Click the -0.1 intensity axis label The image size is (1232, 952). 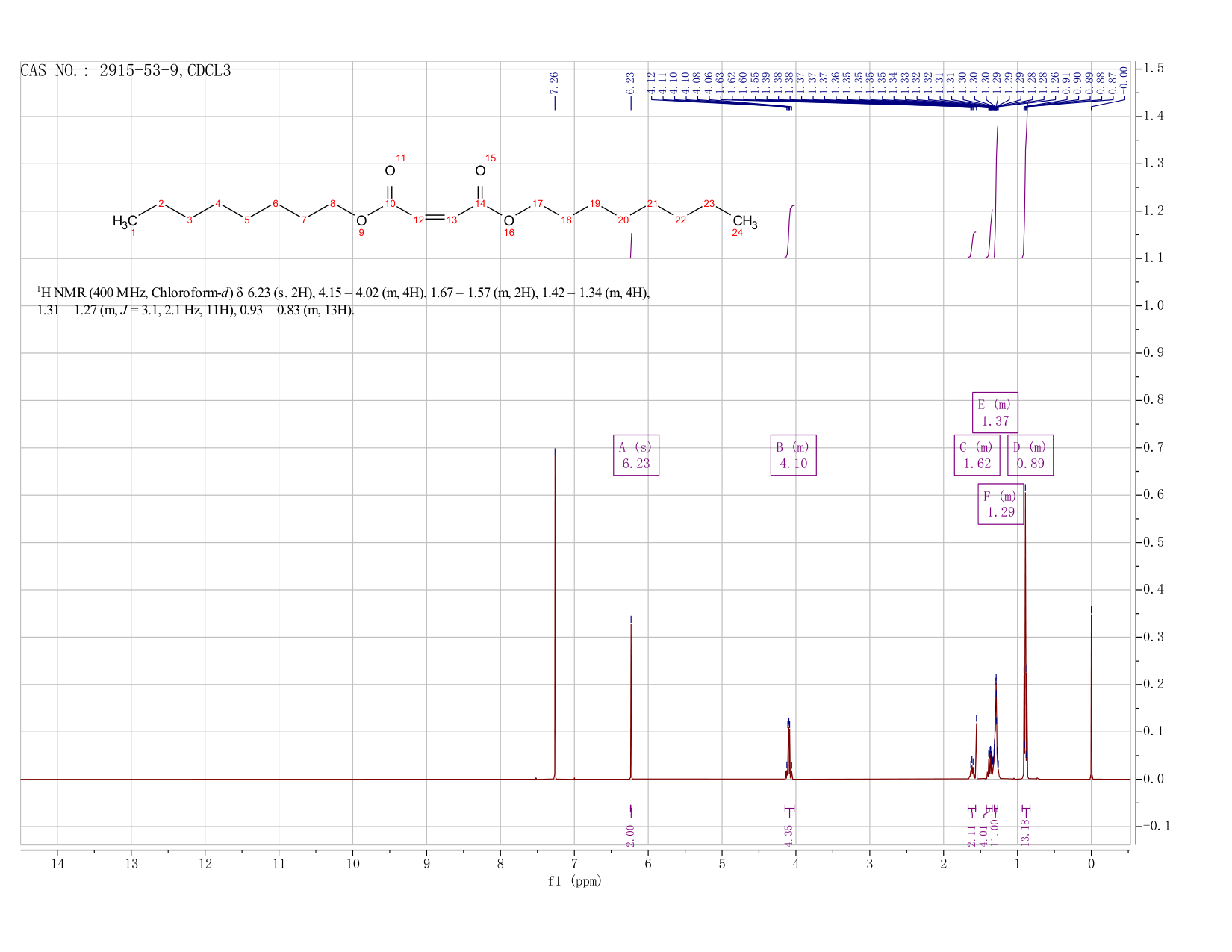[1156, 826]
